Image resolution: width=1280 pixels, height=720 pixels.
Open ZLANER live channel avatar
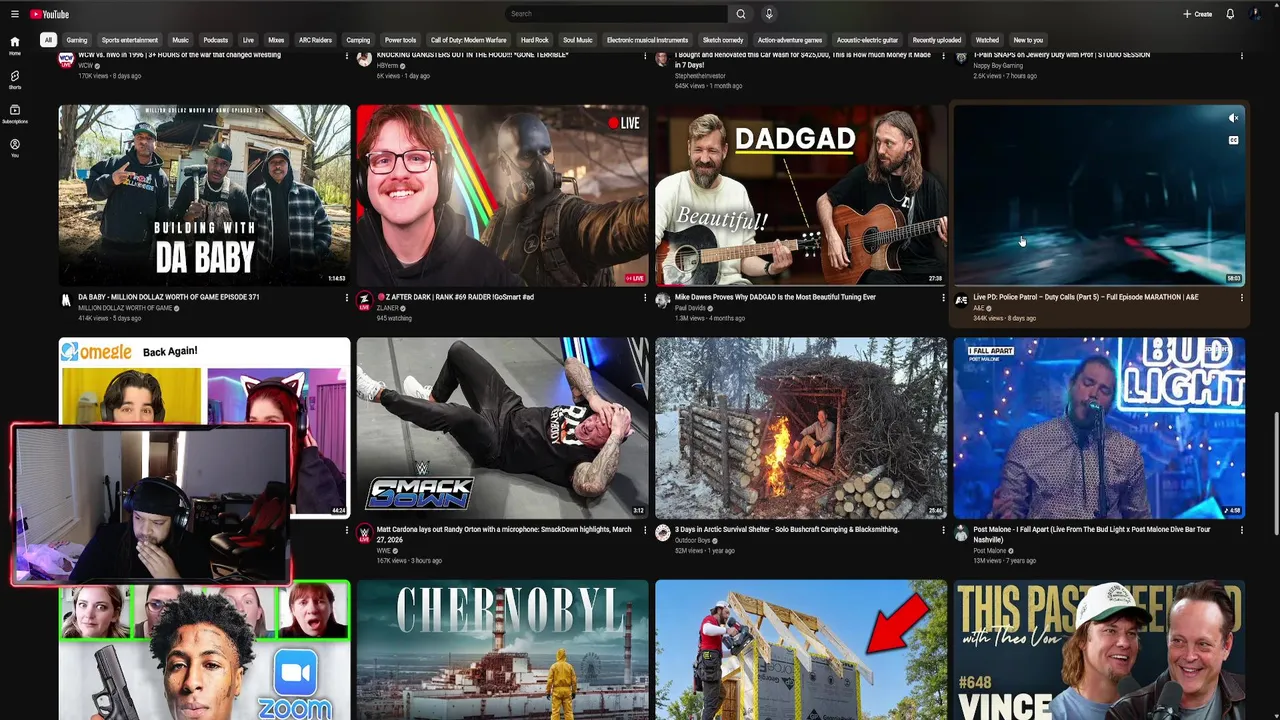click(364, 300)
